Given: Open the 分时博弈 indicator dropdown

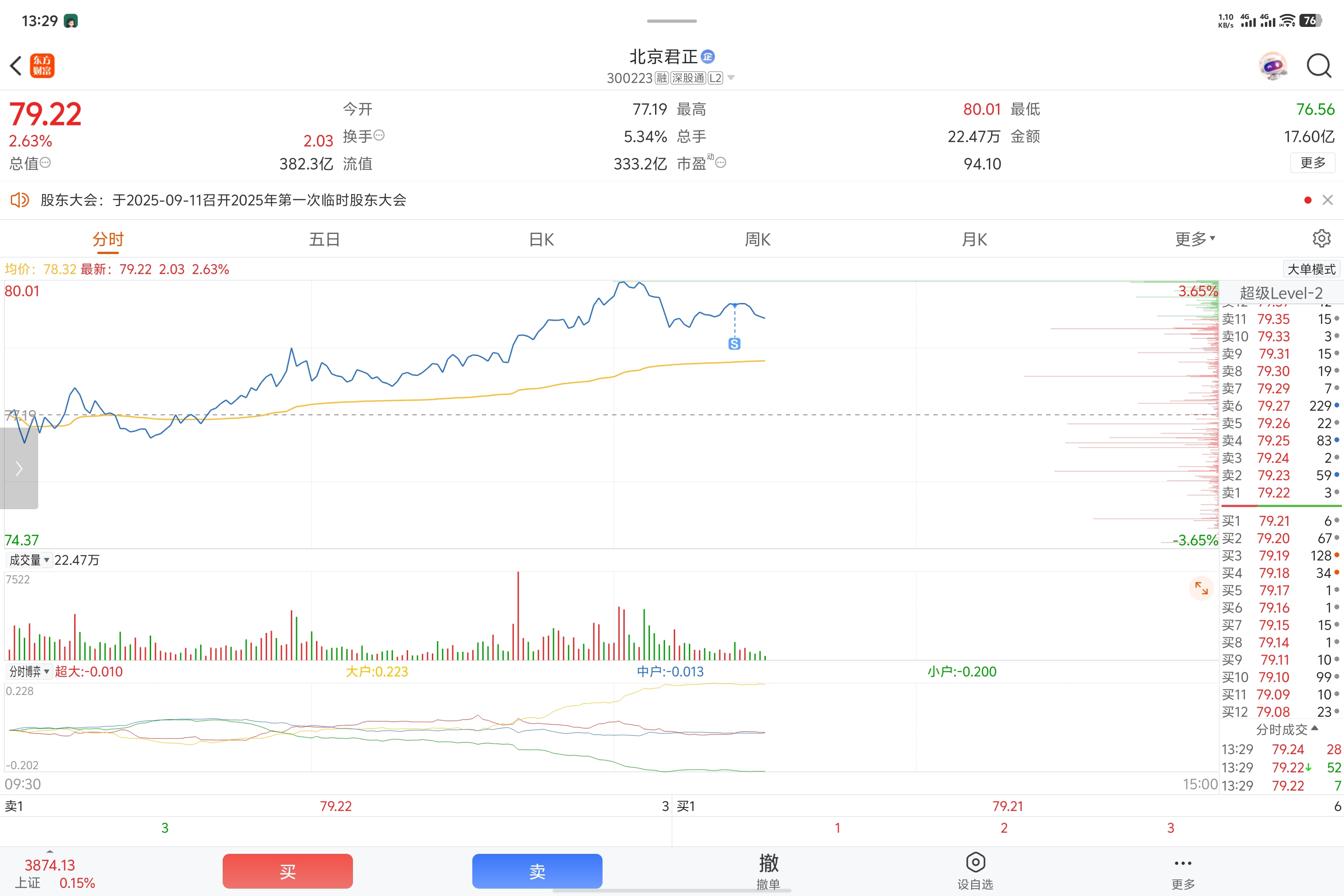Looking at the screenshot, I should pyautogui.click(x=29, y=672).
